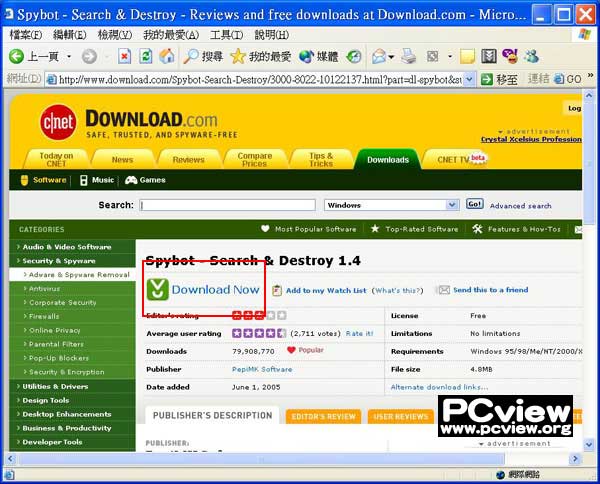This screenshot has width=600, height=484.
Task: Switch to the Reviews tab
Action: click(x=188, y=160)
